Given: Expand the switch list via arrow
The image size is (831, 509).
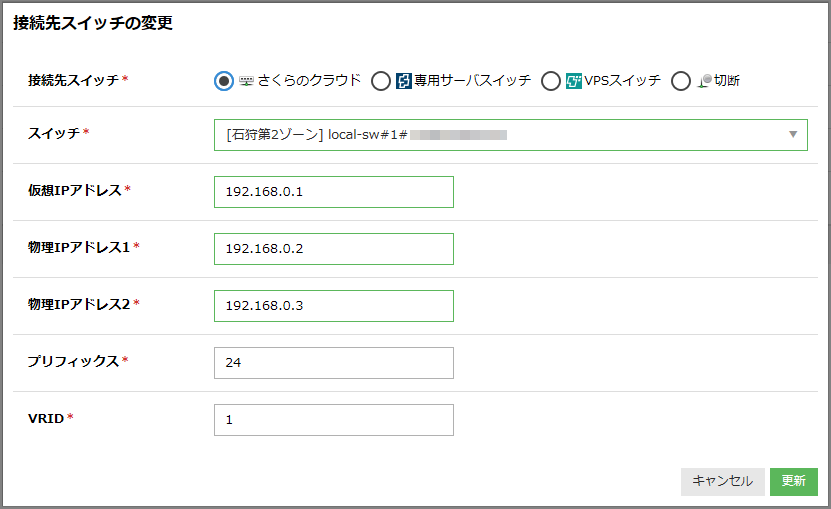Looking at the screenshot, I should [793, 135].
